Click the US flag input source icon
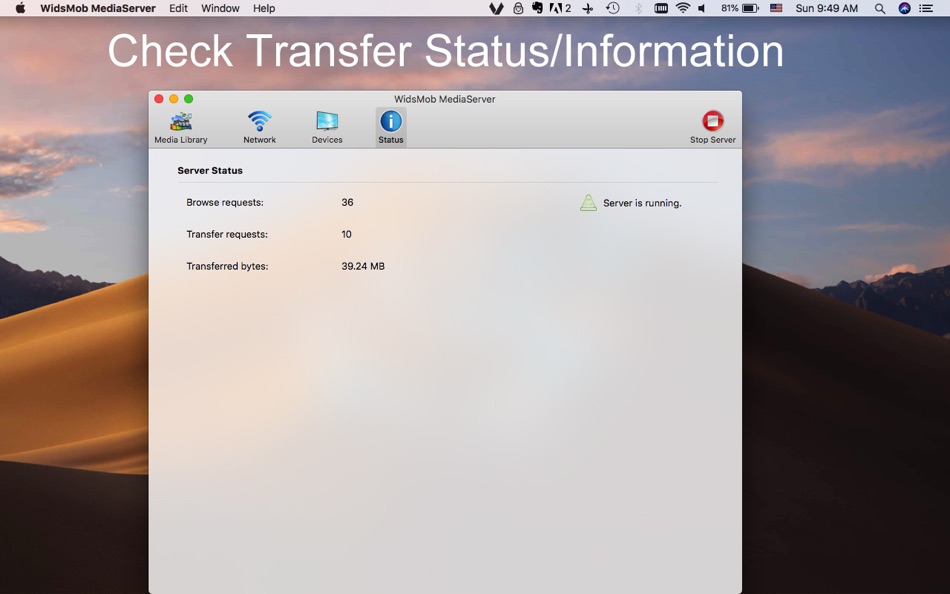The width and height of the screenshot is (950, 594). [x=776, y=8]
